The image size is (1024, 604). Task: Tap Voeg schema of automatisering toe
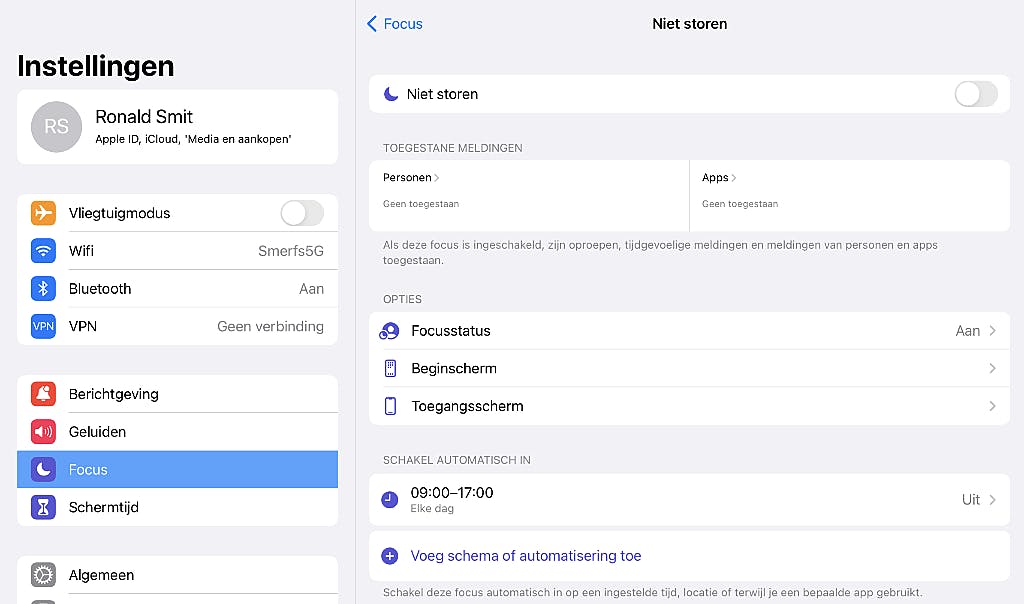coord(526,556)
